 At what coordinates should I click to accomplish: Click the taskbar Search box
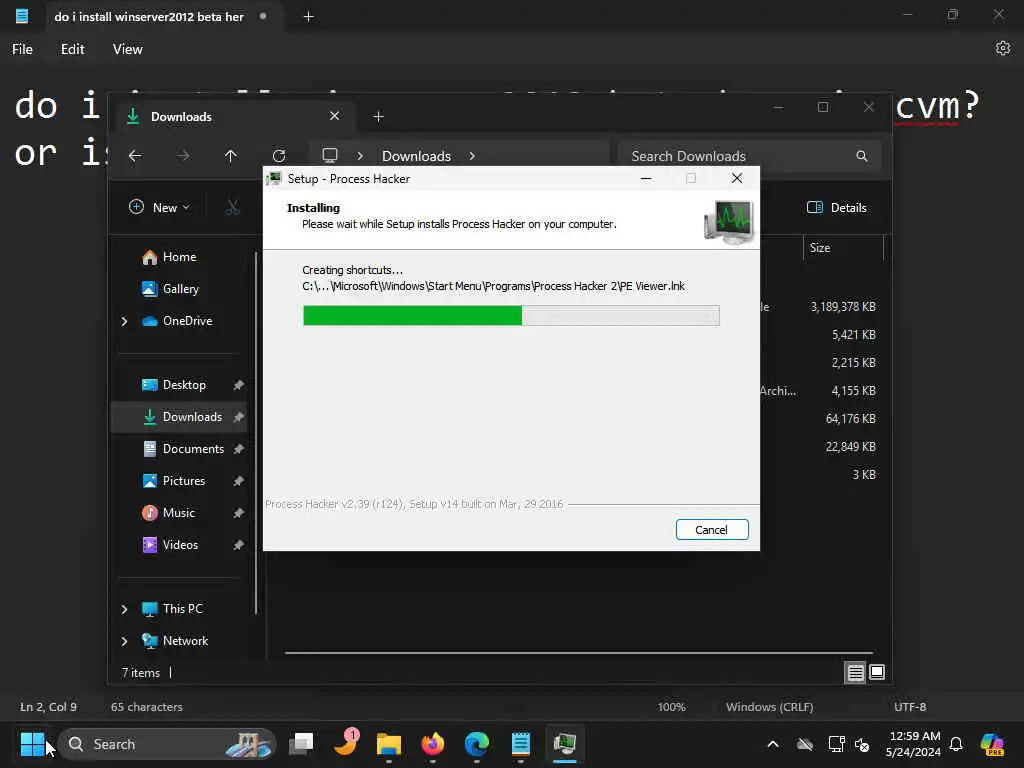click(168, 744)
